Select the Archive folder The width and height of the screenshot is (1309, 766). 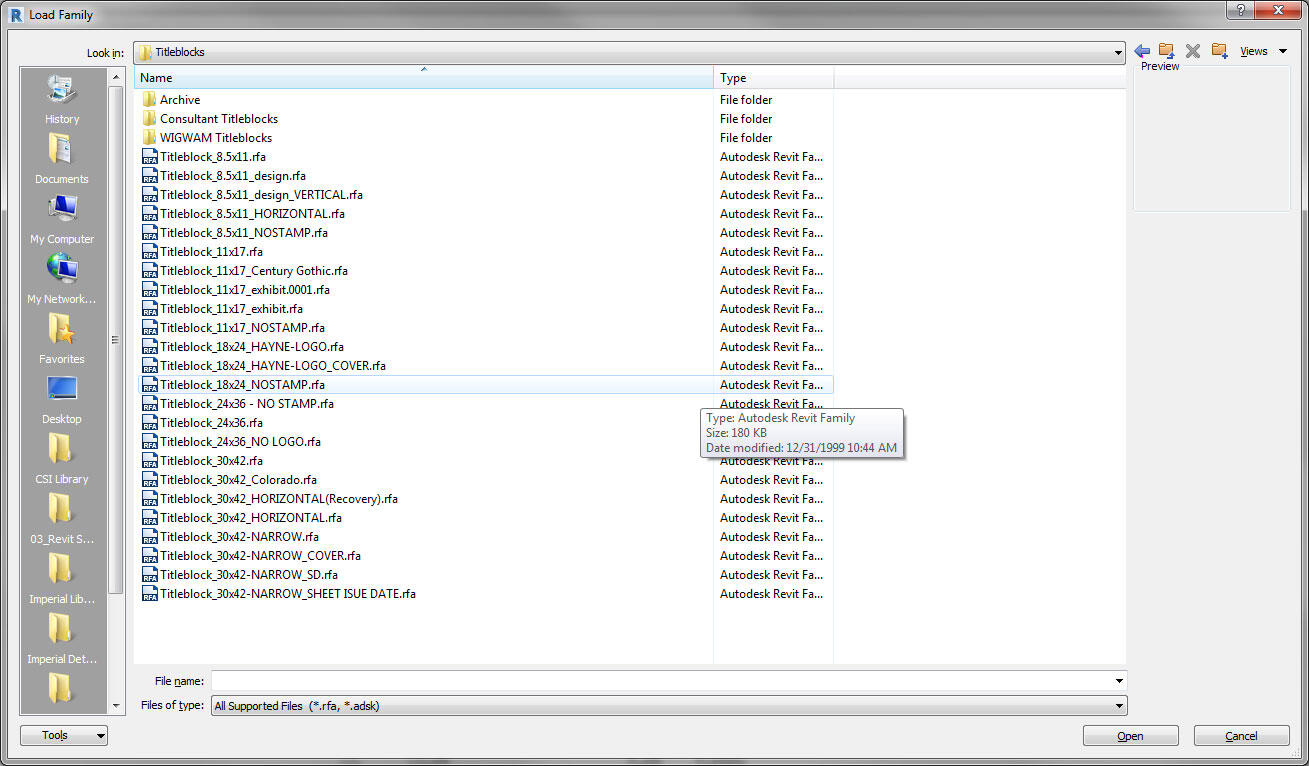click(x=180, y=100)
